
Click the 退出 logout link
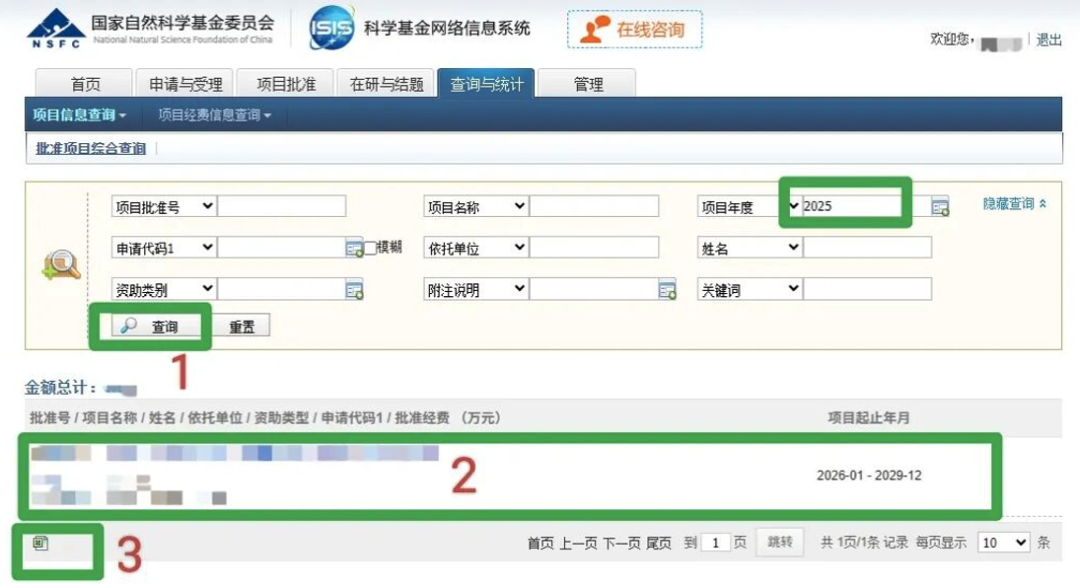[x=1048, y=40]
